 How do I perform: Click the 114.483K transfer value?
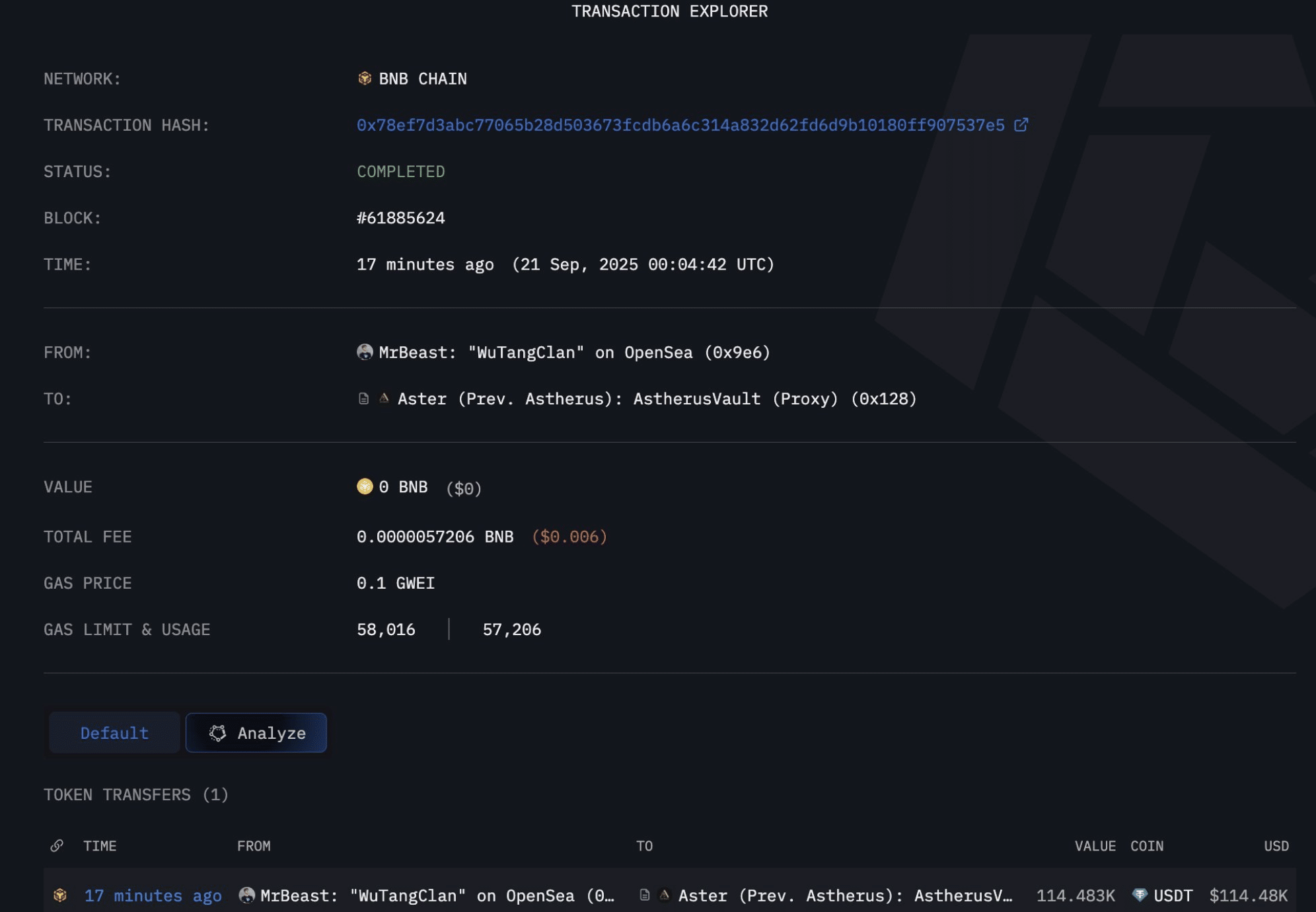pyautogui.click(x=1076, y=895)
